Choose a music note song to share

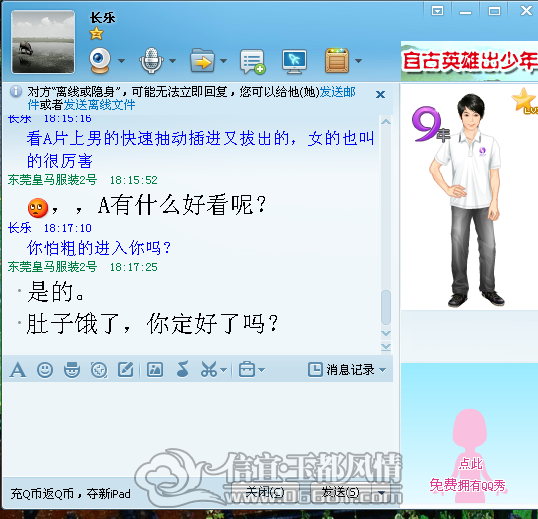click(183, 369)
